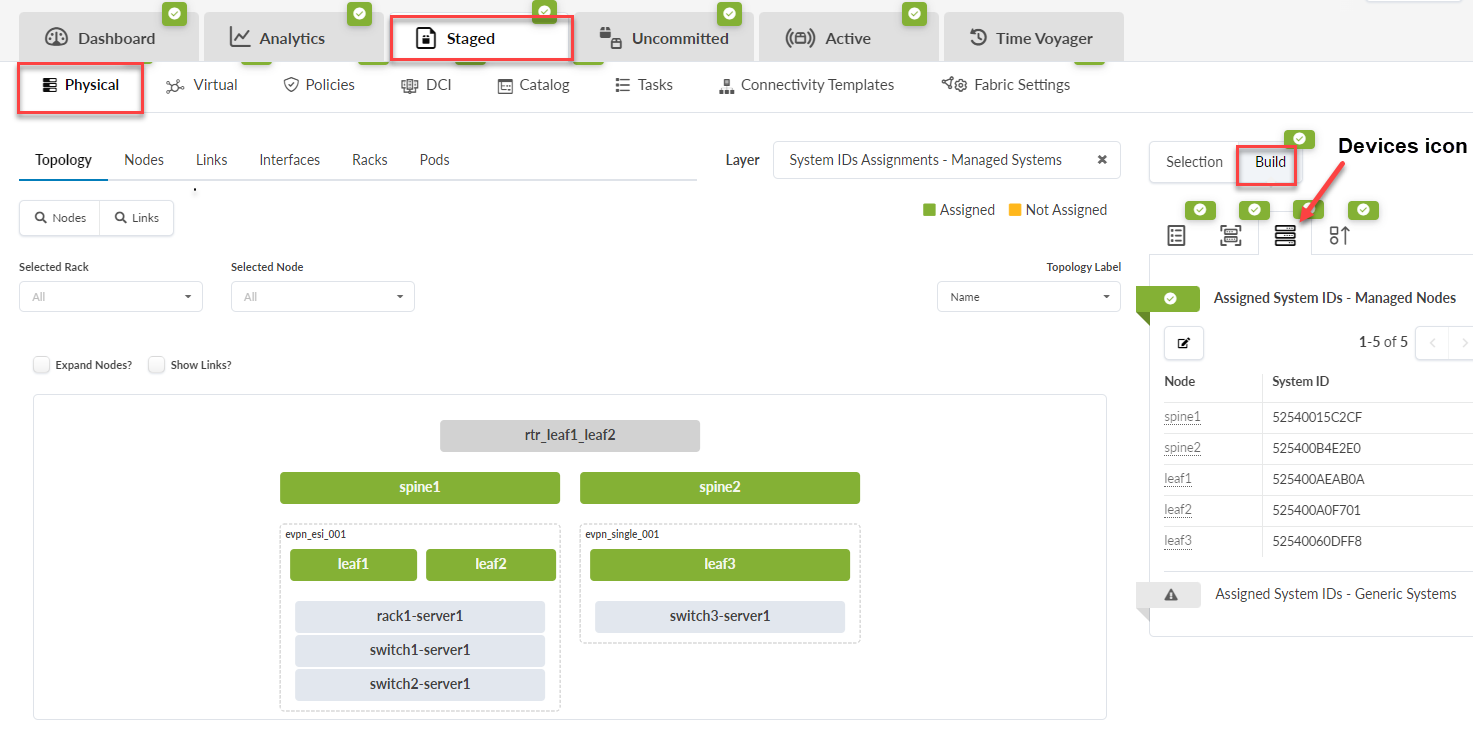Switch to the Links view tab
Screen dimensions: 1476x755
(212, 160)
